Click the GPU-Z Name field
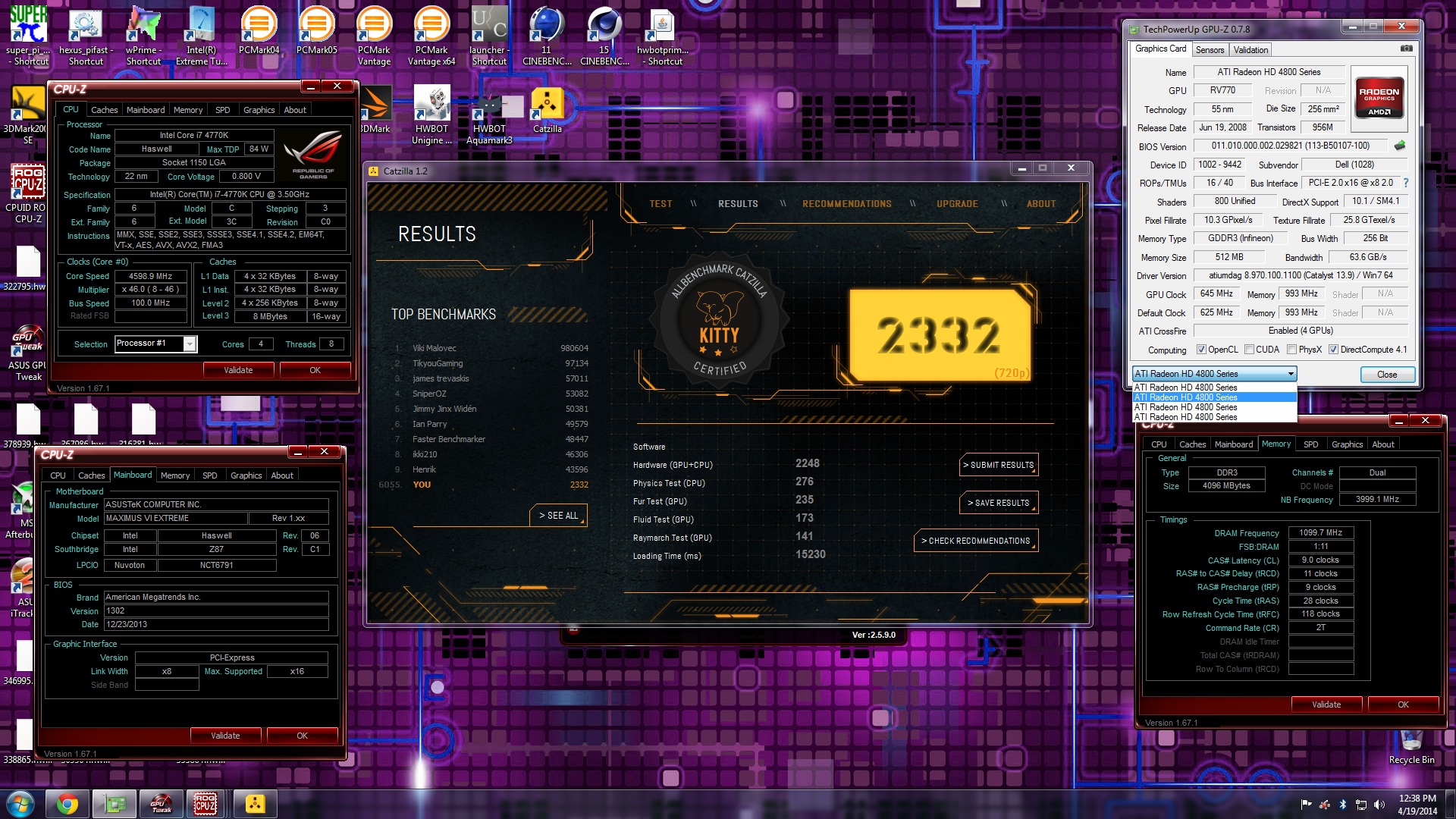Screen dimensions: 1456x819 click(1269, 72)
